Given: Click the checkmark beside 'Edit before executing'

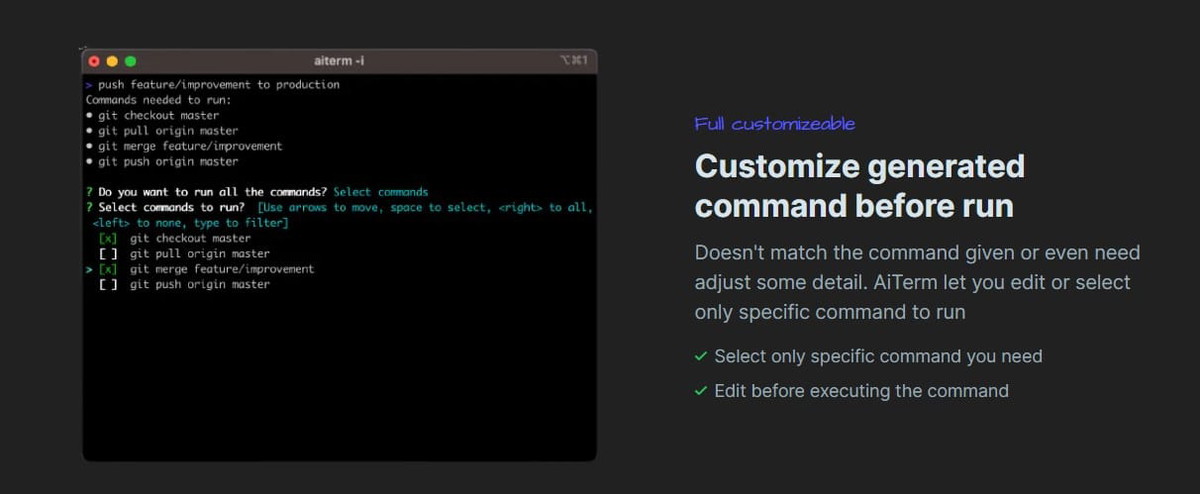Looking at the screenshot, I should [701, 391].
